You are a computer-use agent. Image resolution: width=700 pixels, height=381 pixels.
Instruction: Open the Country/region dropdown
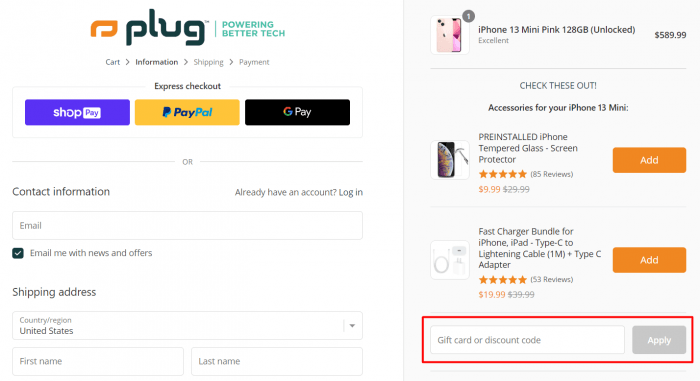pyautogui.click(x=188, y=326)
